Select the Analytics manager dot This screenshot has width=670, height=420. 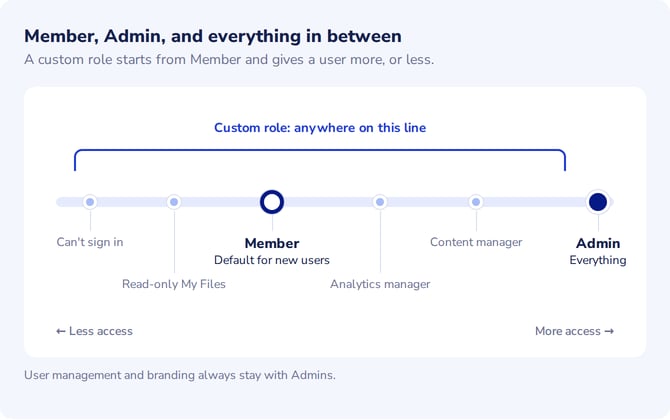pos(380,202)
